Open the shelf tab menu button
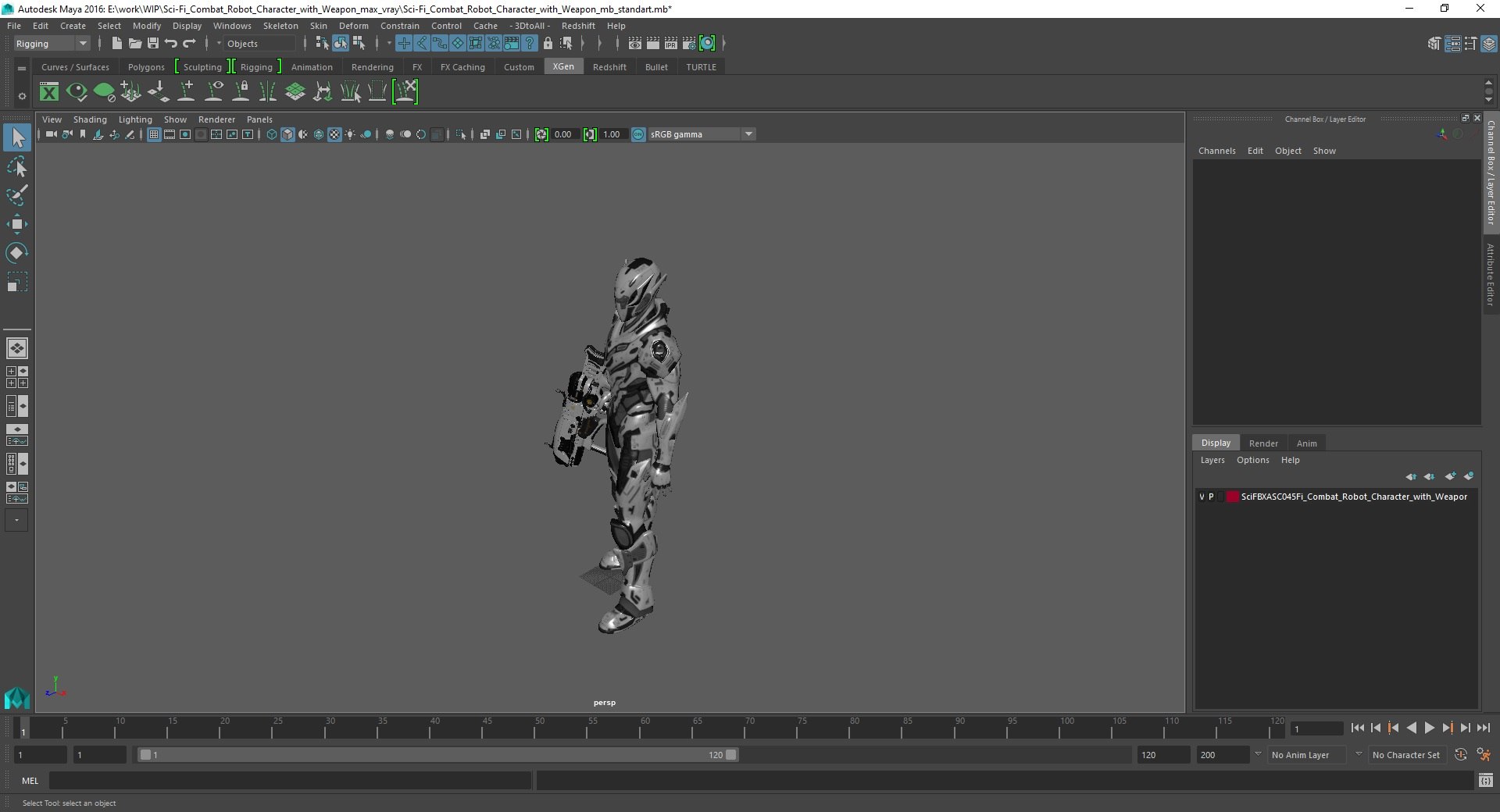The height and width of the screenshot is (812, 1500). coord(22,68)
